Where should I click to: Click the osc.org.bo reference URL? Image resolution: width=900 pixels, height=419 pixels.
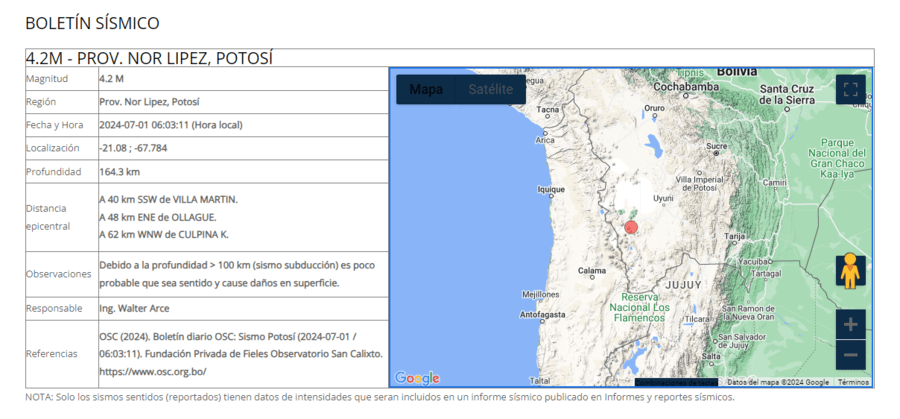coord(152,371)
